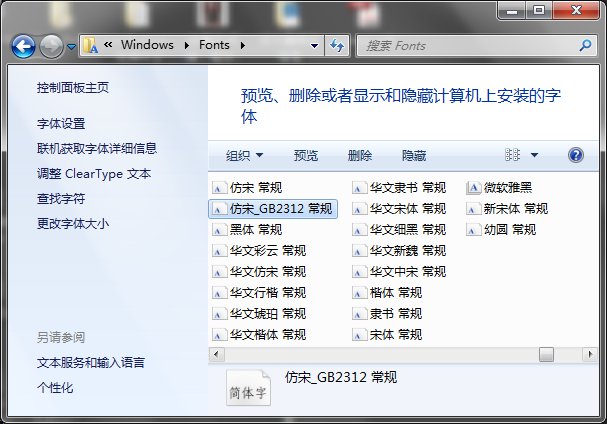Click the scroll right arrow of file list

click(x=590, y=354)
